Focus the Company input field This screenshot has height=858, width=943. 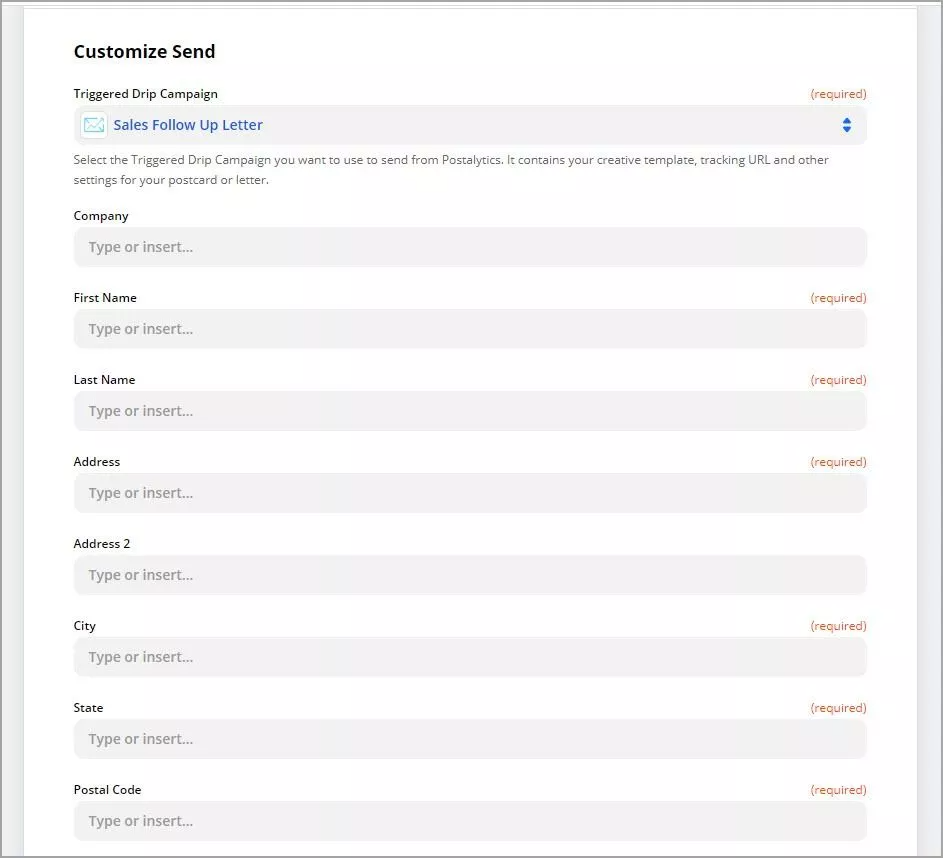pos(470,247)
